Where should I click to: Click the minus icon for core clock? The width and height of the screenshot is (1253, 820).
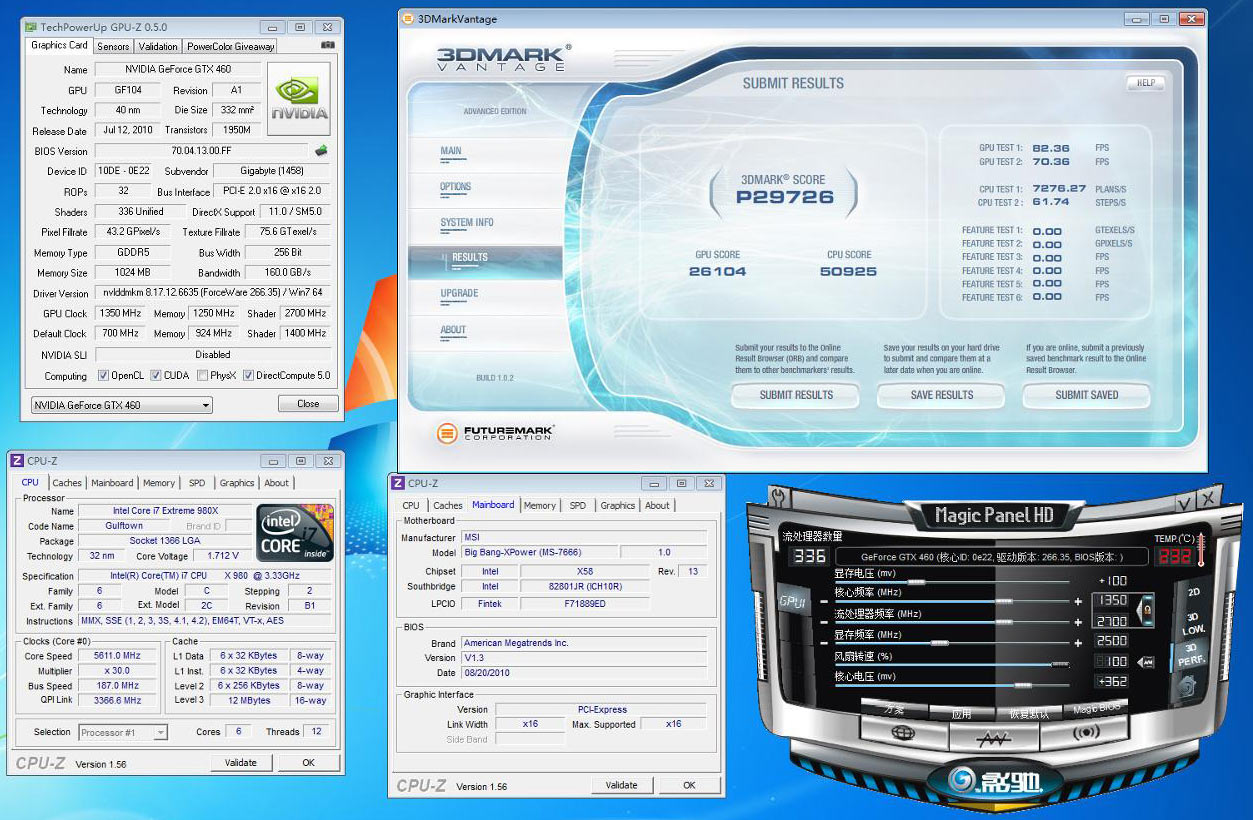click(x=824, y=602)
